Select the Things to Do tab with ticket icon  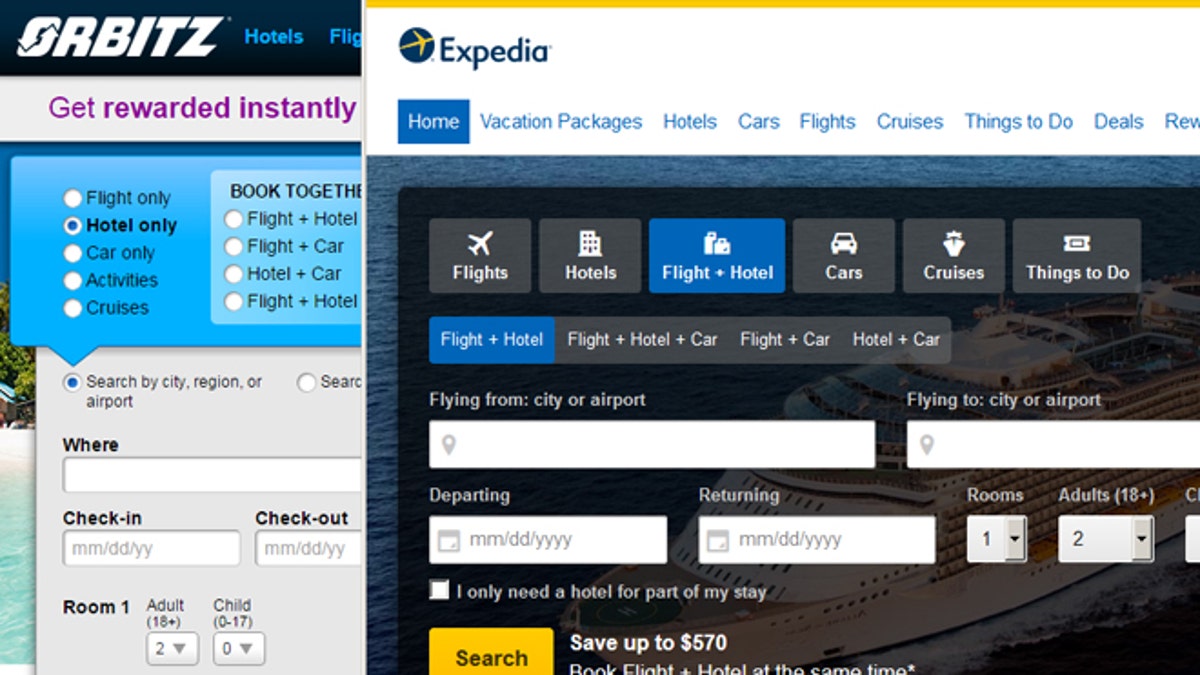[x=1077, y=256]
